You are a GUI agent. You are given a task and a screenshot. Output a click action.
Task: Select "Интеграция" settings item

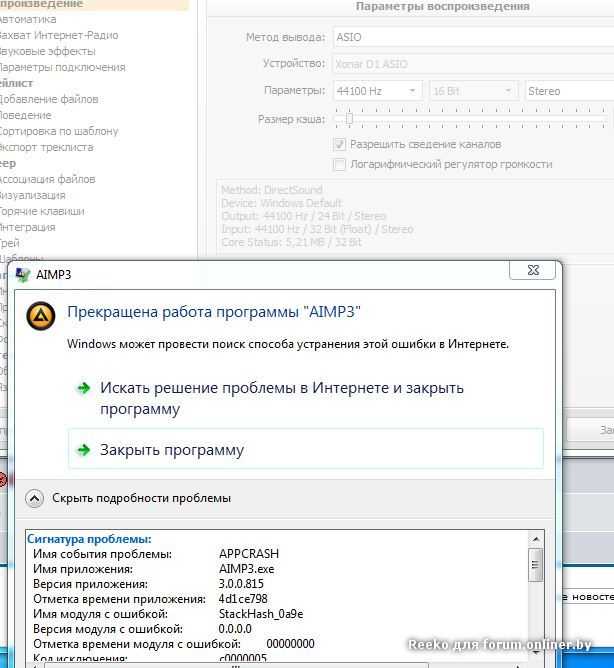[28, 227]
